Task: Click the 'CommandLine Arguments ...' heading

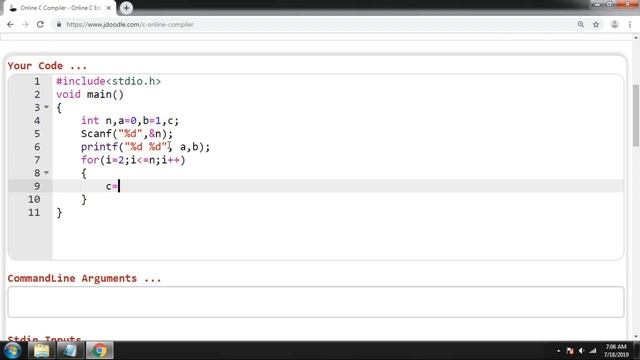Action: 84,278
